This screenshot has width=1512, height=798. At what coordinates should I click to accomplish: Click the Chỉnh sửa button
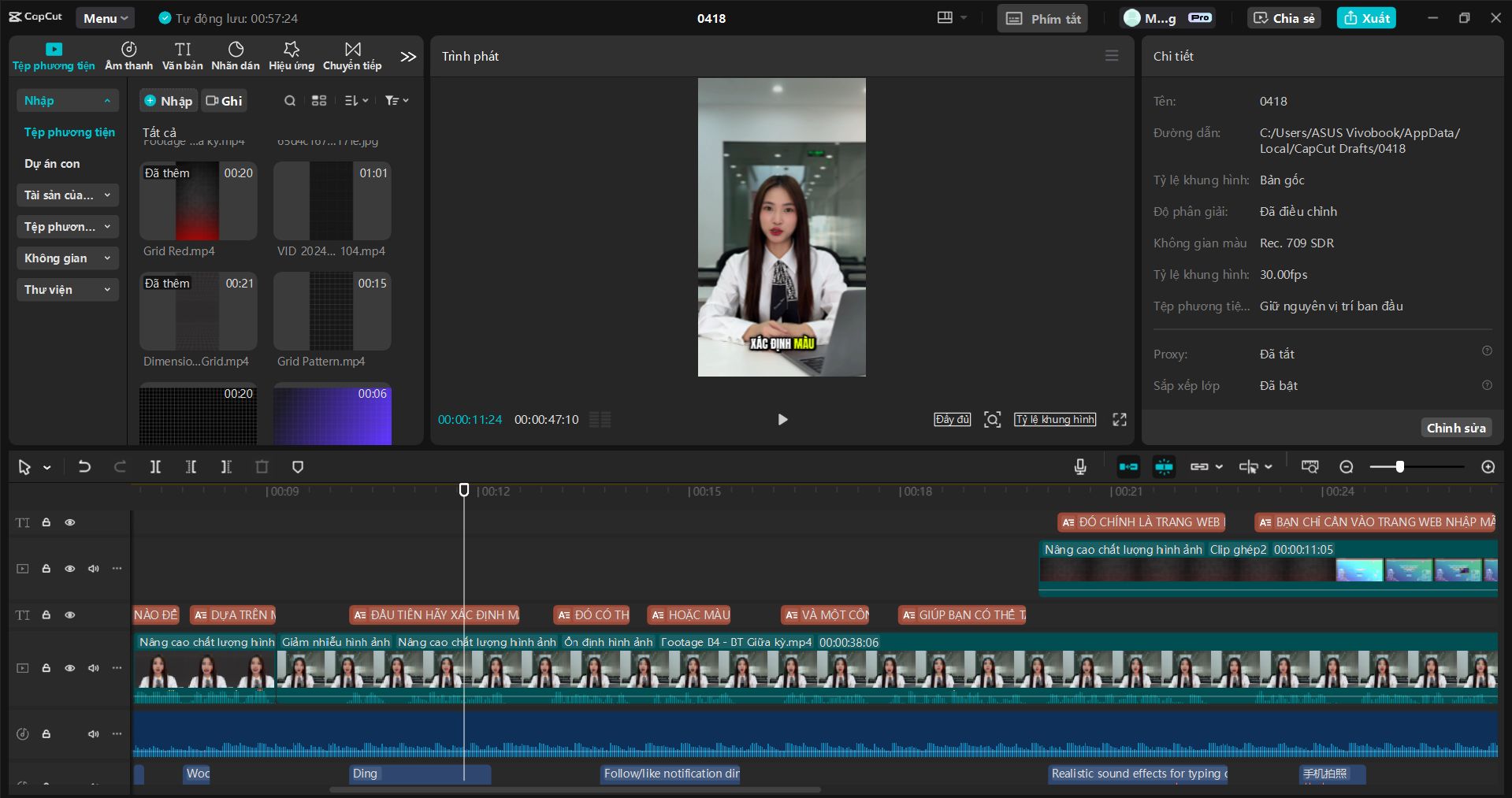click(x=1456, y=428)
